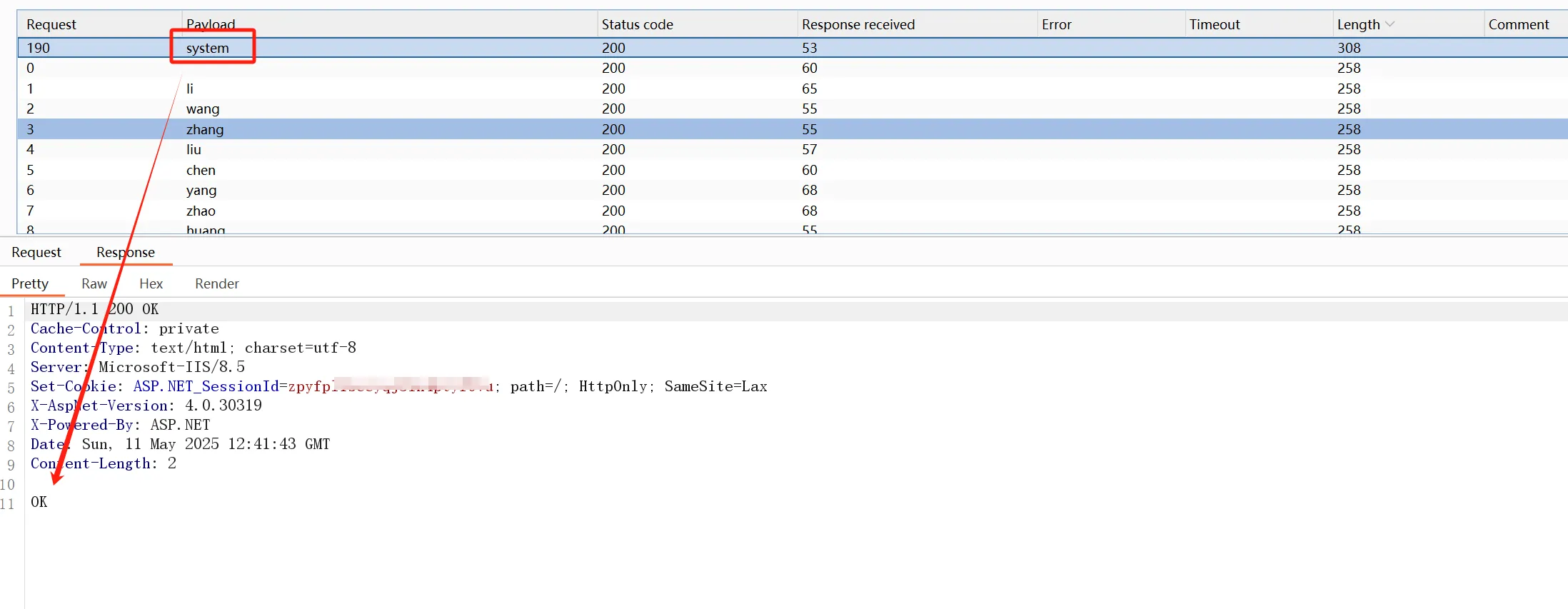Click the Server Microsoft-IIS/8.5 header line
The width and height of the screenshot is (1568, 609).
coord(137,367)
